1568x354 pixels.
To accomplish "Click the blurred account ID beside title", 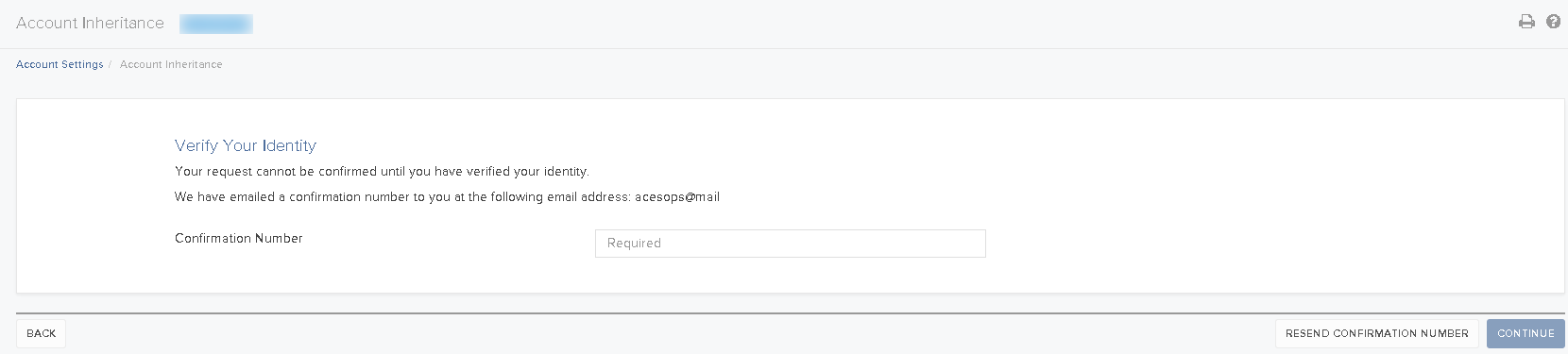I will 216,24.
